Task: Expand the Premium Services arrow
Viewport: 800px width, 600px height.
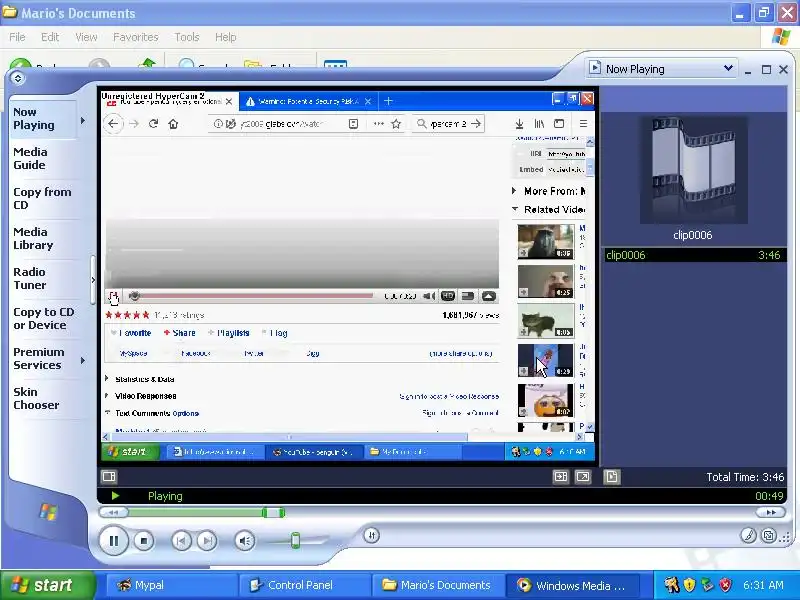Action: click(x=83, y=361)
